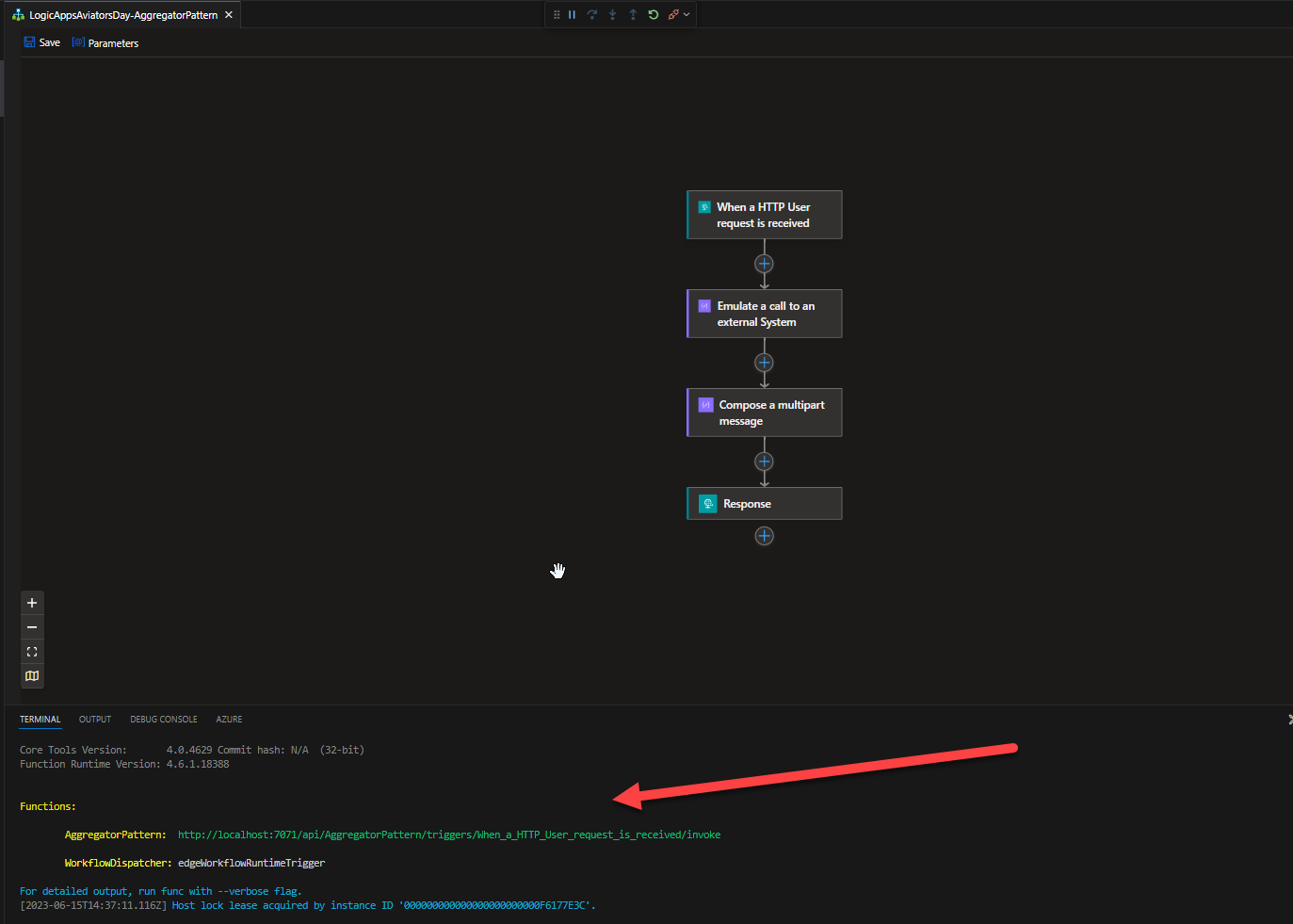The height and width of the screenshot is (924, 1293).
Task: Click the Step Into debug icon
Action: (x=612, y=15)
